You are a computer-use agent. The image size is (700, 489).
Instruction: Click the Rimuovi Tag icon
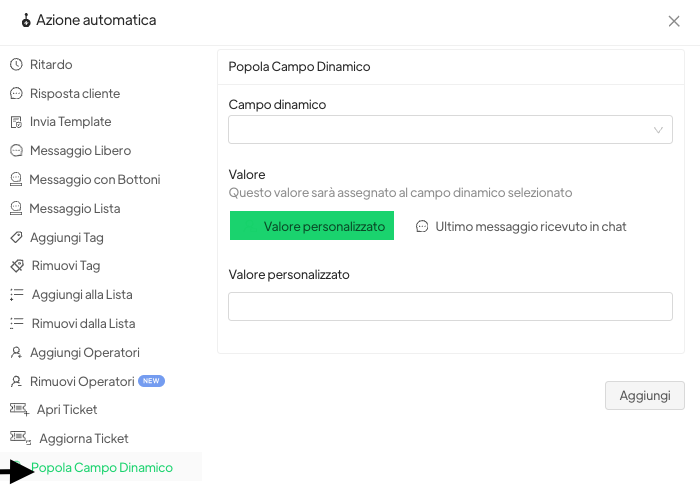pyautogui.click(x=16, y=266)
